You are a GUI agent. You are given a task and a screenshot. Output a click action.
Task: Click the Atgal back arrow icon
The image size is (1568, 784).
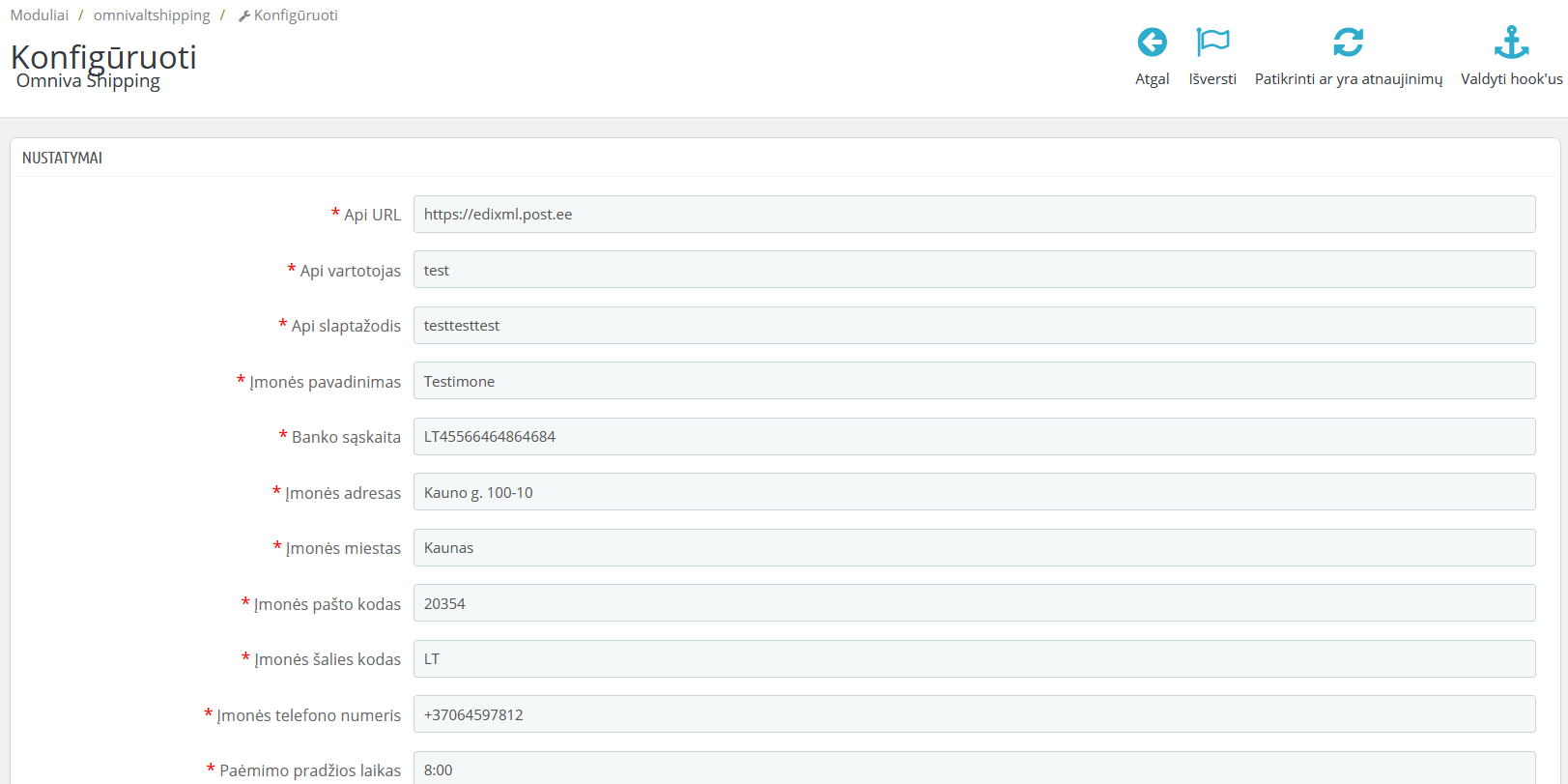pyautogui.click(x=1152, y=43)
